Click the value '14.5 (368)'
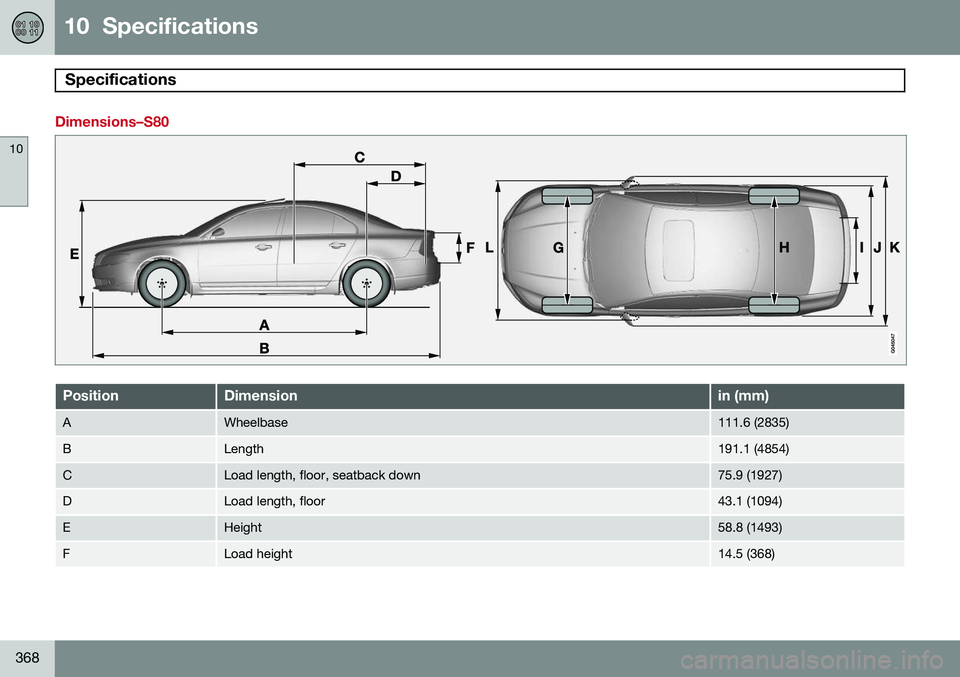 pos(746,554)
